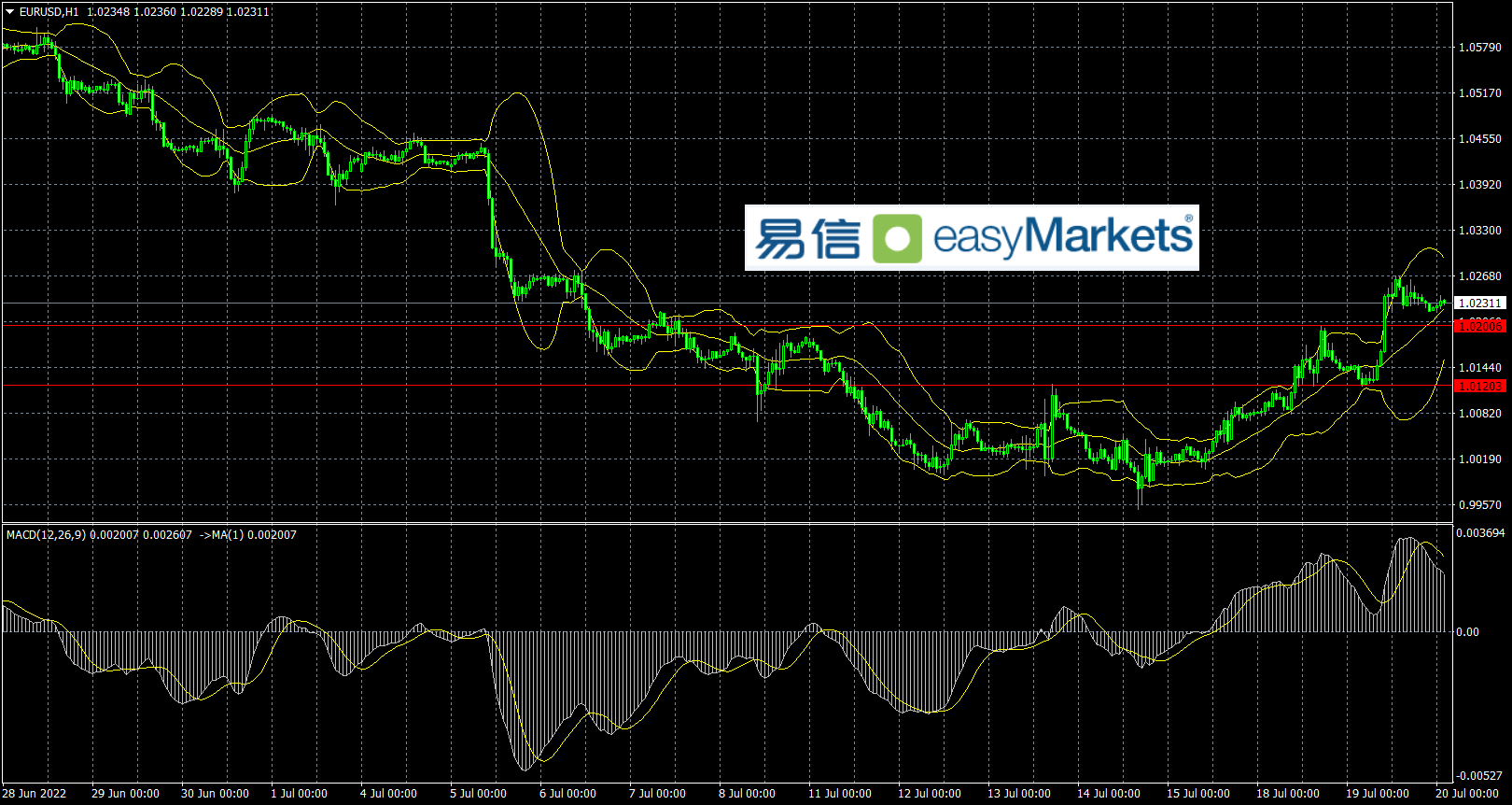
Task: Click the small triangle beside EURUSD,H1
Action: (x=10, y=12)
